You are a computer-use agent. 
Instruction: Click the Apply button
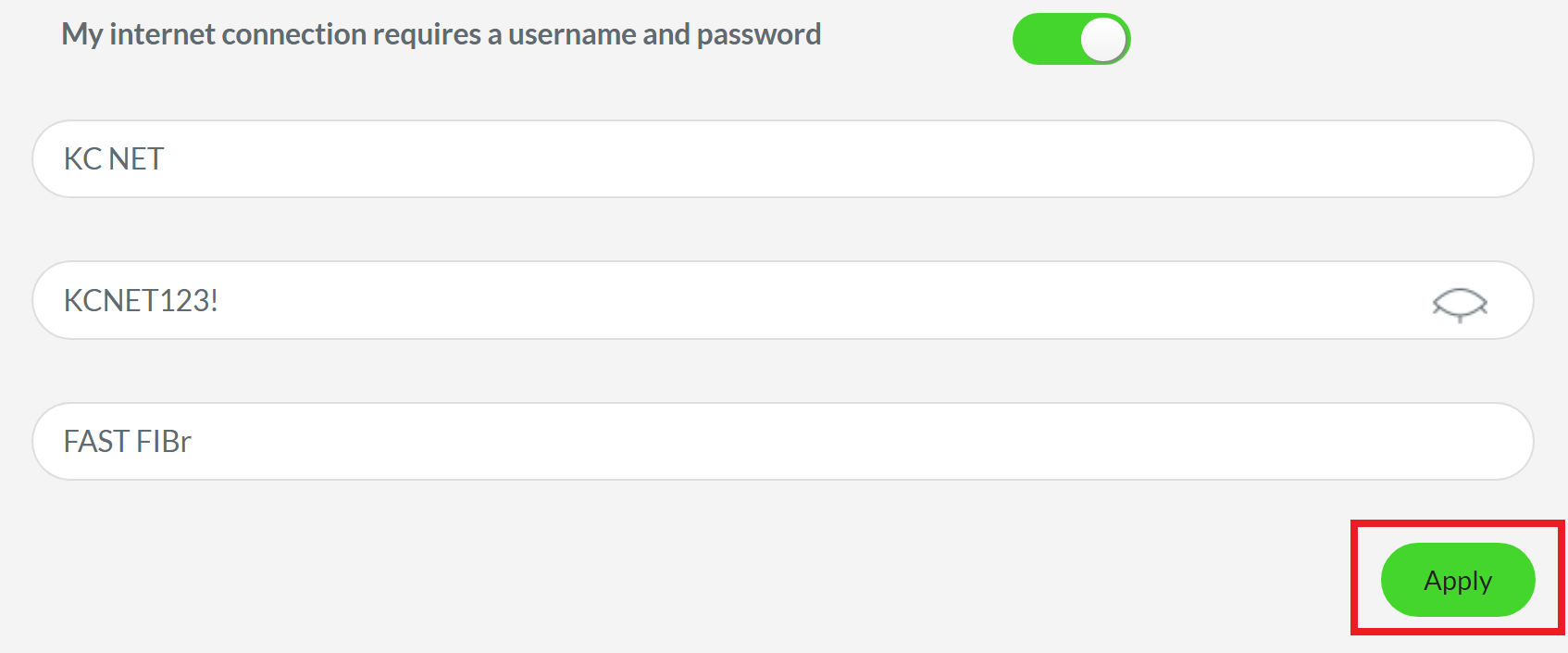coord(1457,580)
